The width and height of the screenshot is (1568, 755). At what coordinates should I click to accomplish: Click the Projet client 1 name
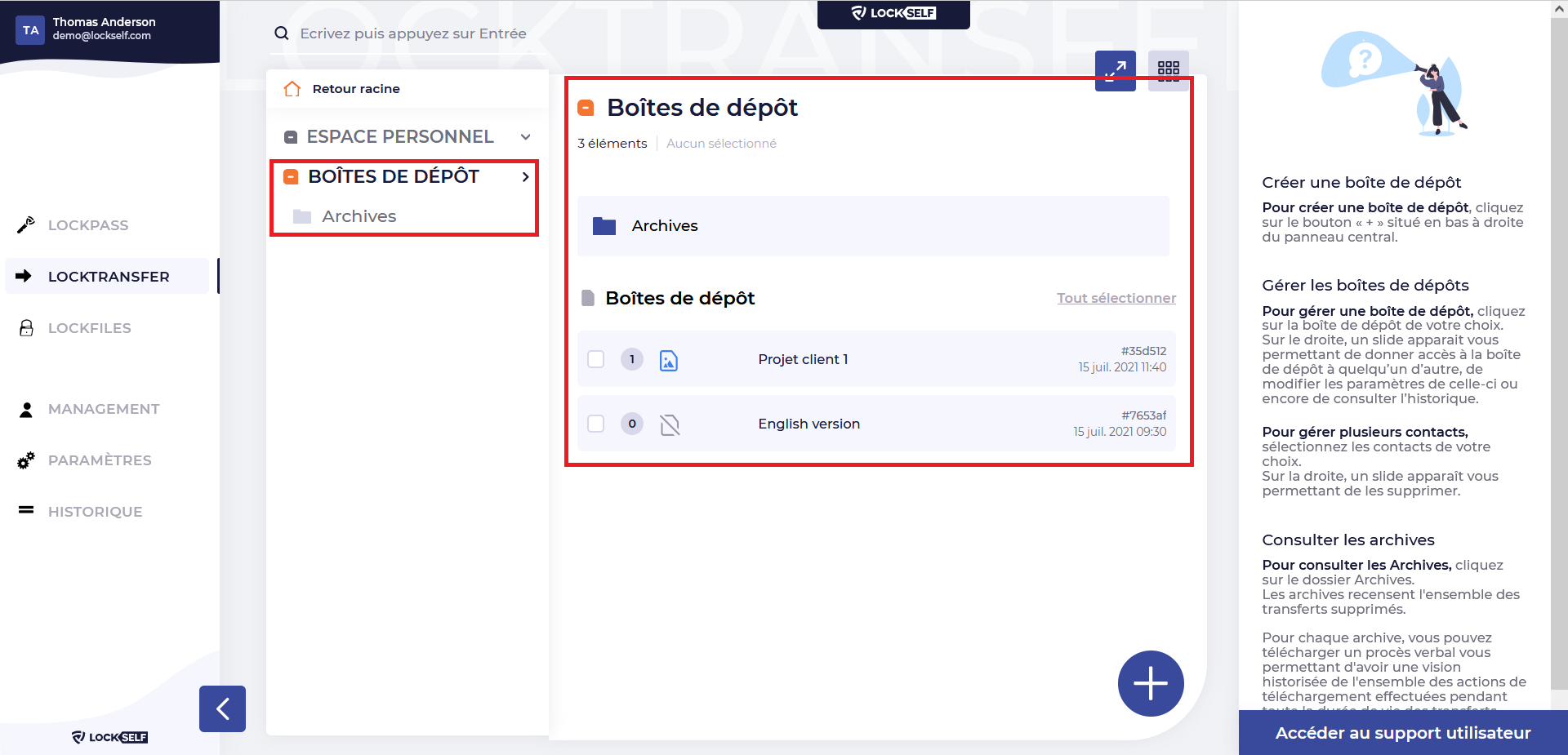pyautogui.click(x=803, y=359)
